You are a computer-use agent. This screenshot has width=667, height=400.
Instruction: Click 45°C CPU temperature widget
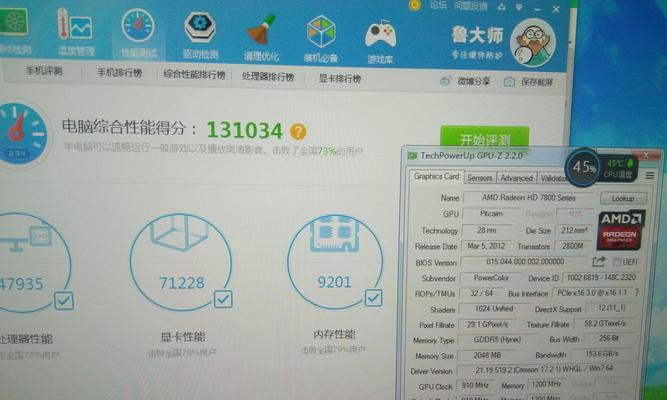point(619,169)
